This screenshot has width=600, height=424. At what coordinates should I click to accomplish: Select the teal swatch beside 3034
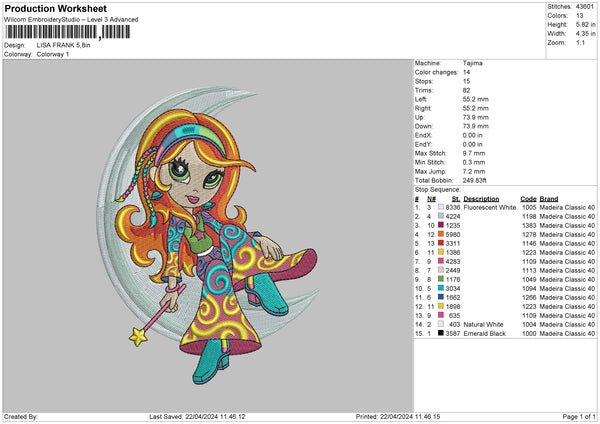441,288
